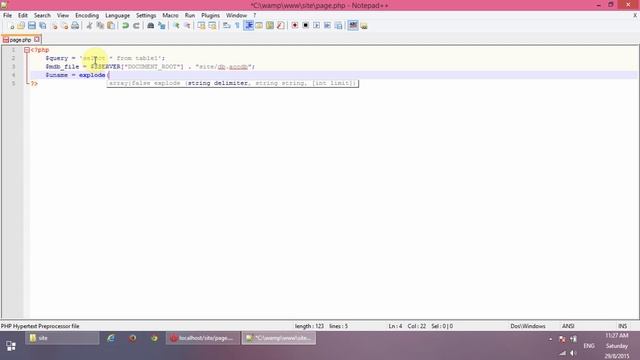Open the Settings menu
The image size is (640, 360).
pos(146,15)
